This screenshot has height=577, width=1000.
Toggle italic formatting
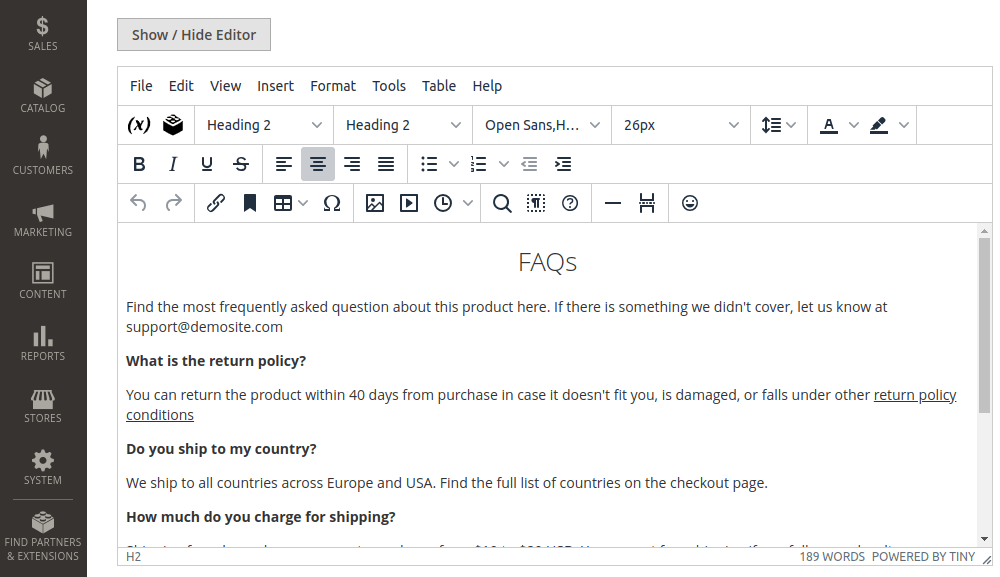[x=173, y=164]
